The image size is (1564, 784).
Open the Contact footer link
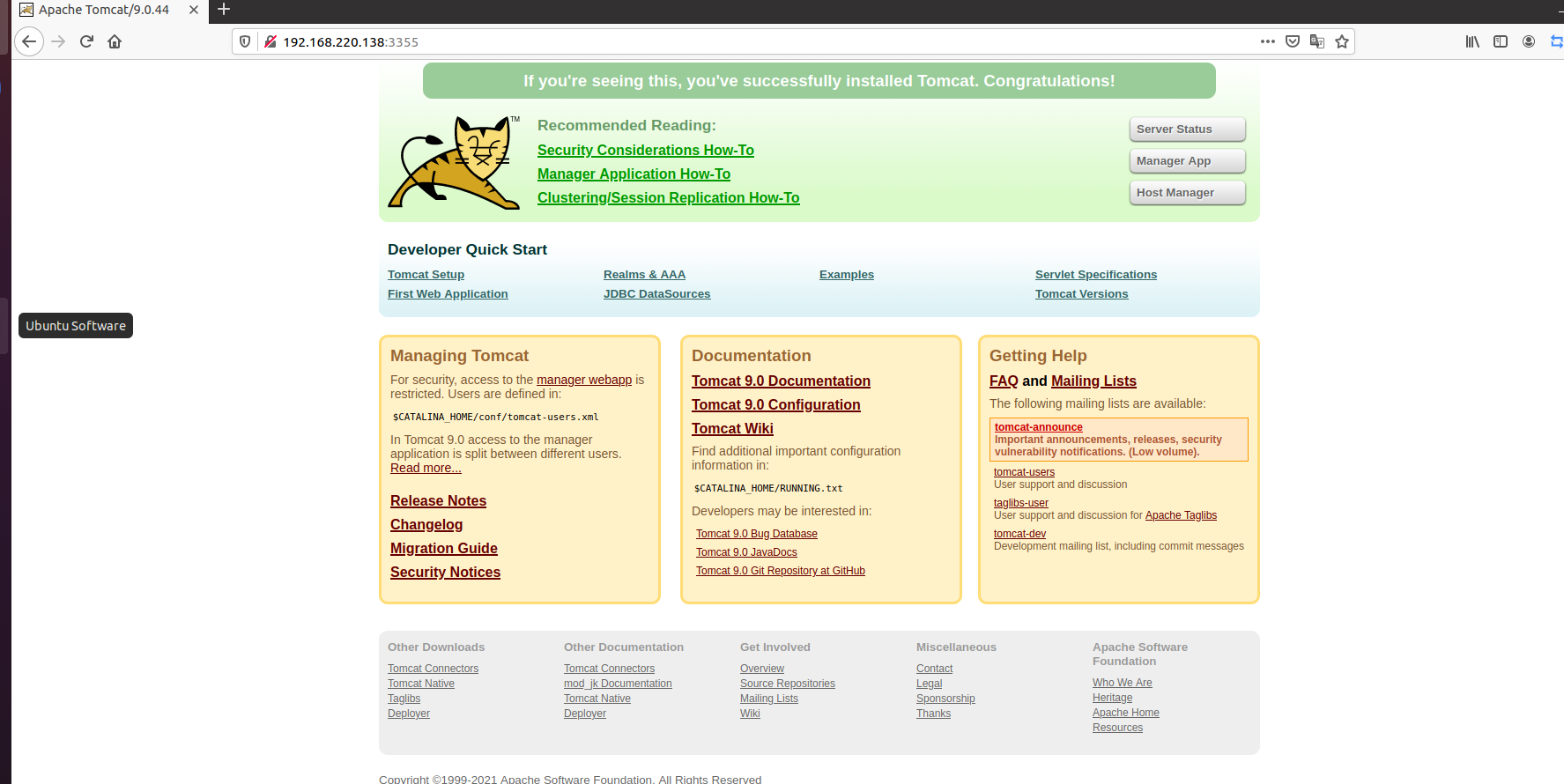pos(934,669)
